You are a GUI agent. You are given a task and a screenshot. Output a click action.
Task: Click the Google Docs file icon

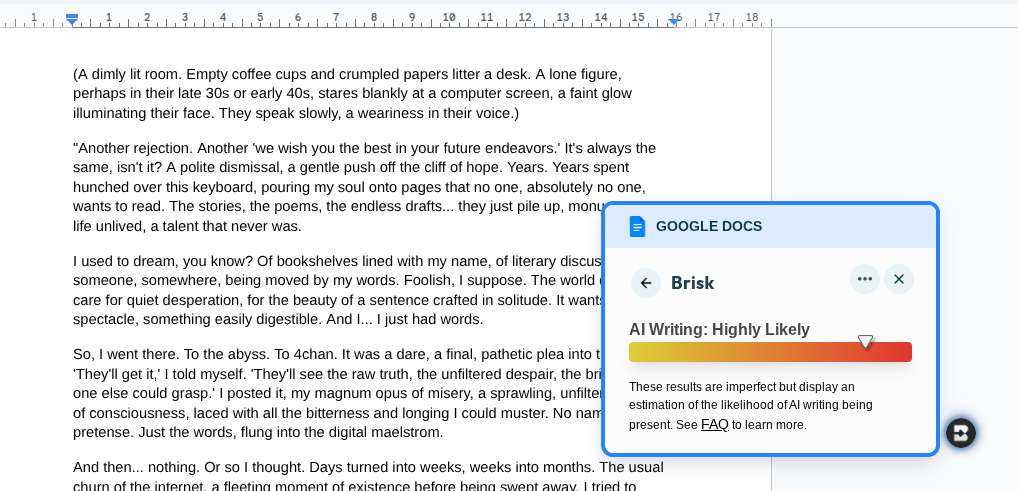638,227
